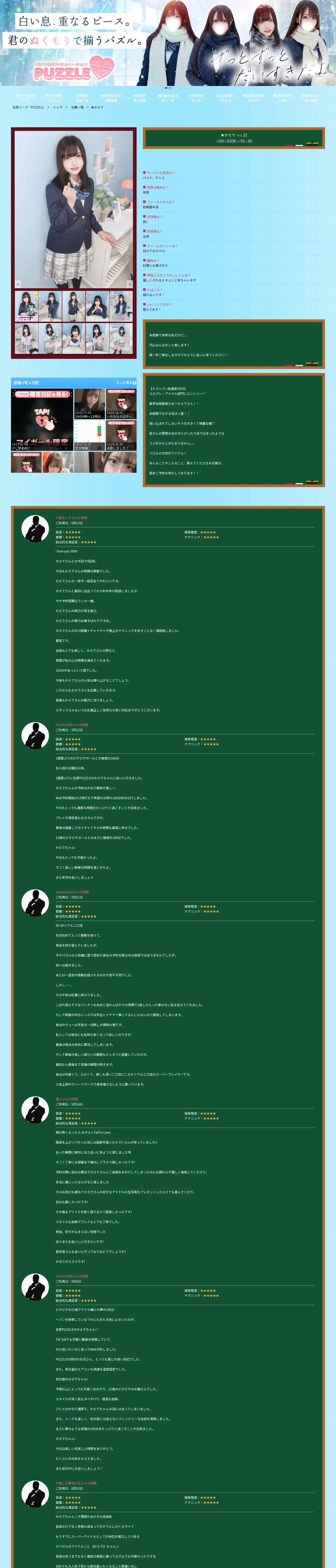Open the ACCESS menu item

pyautogui.click(x=225, y=97)
